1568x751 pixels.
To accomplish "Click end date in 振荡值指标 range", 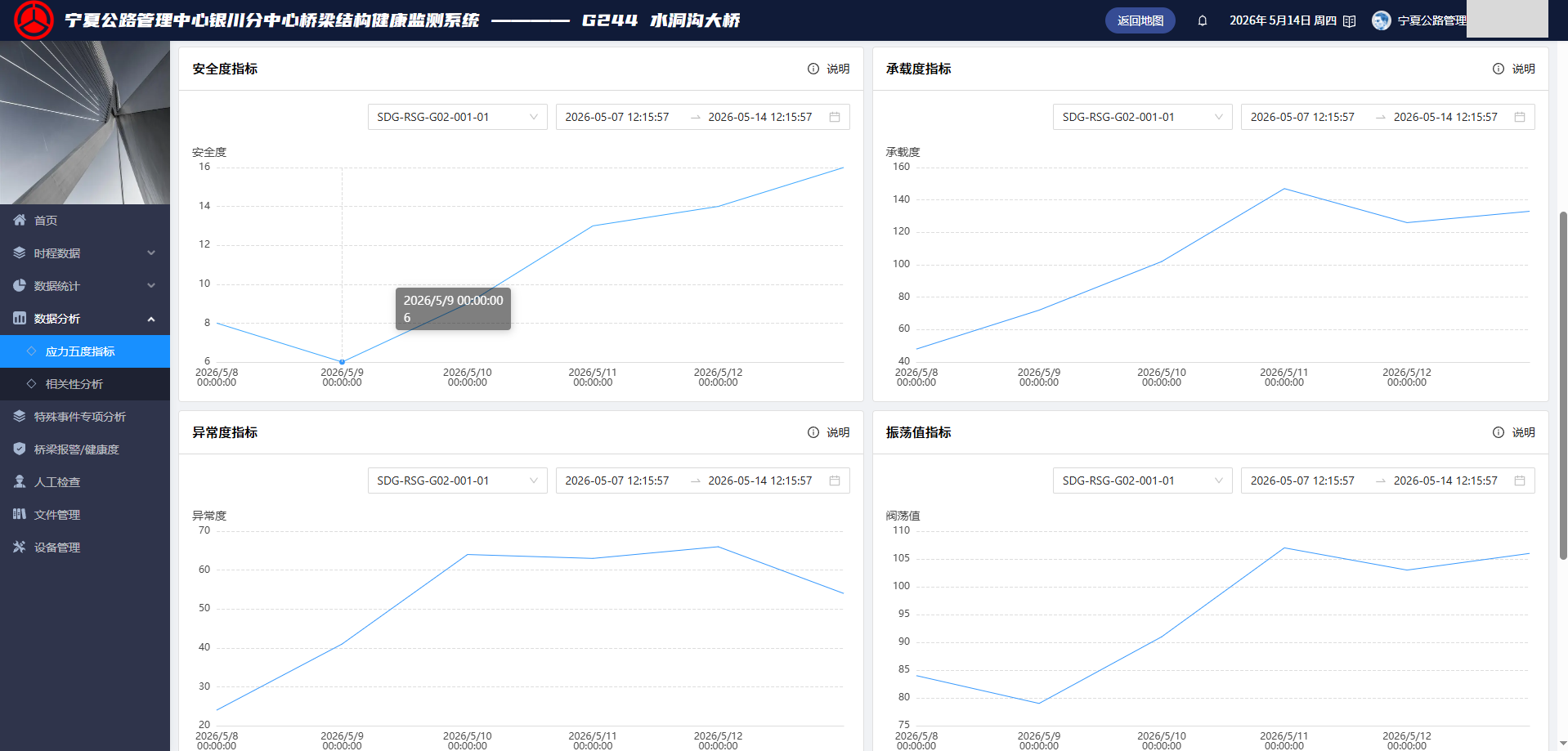I will (1445, 481).
